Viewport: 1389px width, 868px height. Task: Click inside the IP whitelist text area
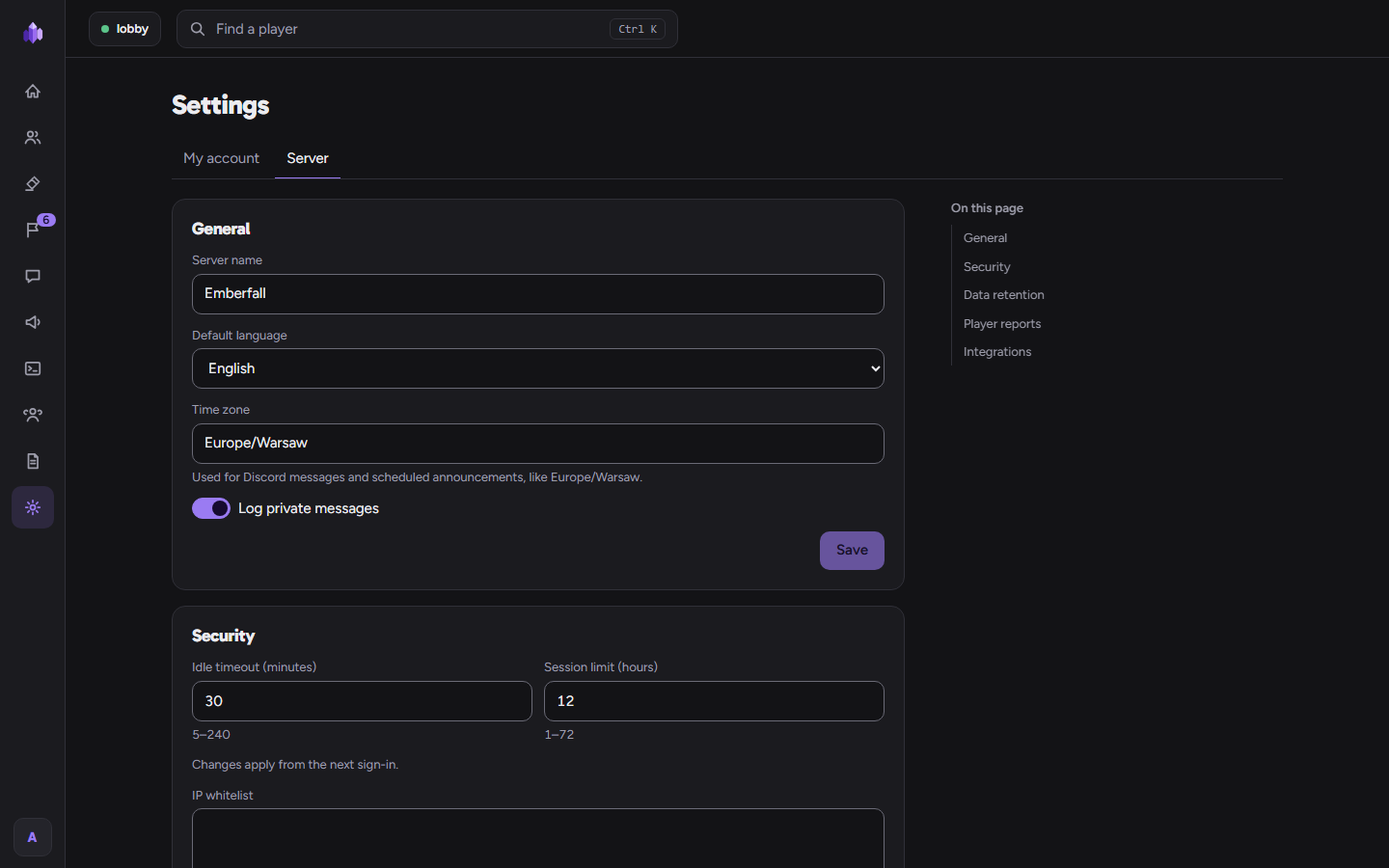pyautogui.click(x=538, y=838)
